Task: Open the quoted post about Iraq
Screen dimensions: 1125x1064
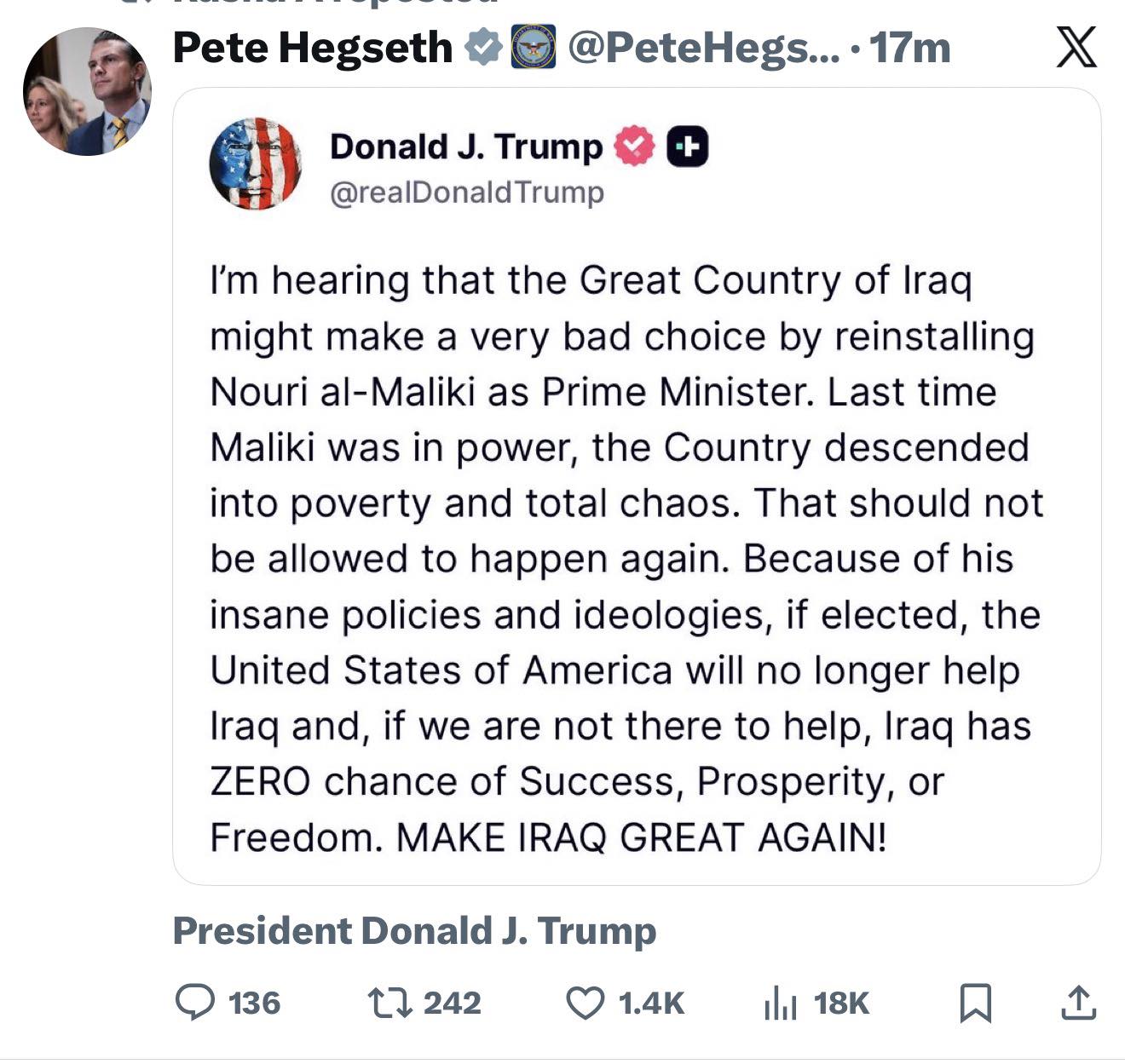Action: pyautogui.click(x=626, y=558)
